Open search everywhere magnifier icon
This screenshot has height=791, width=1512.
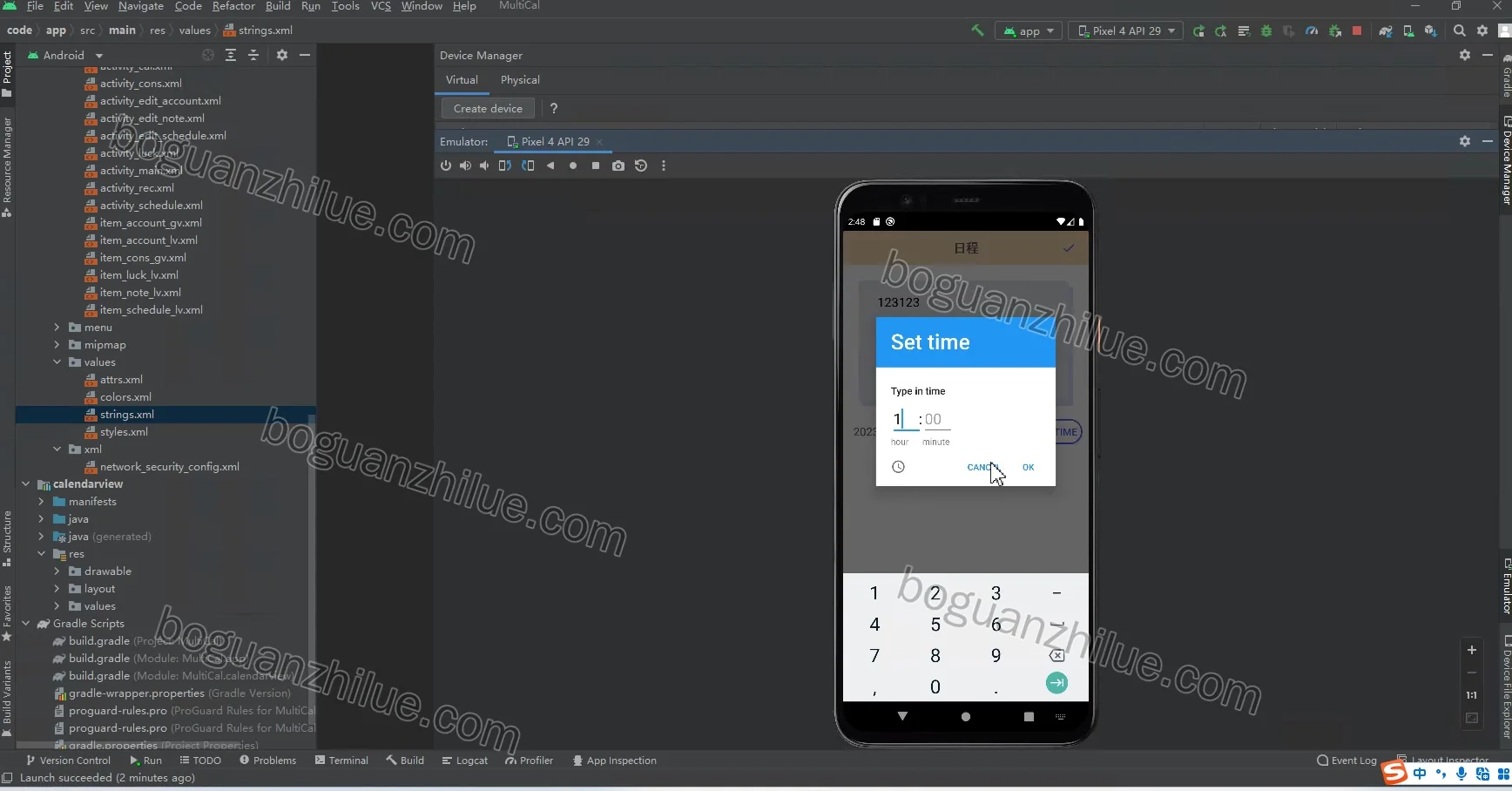coord(1460,30)
